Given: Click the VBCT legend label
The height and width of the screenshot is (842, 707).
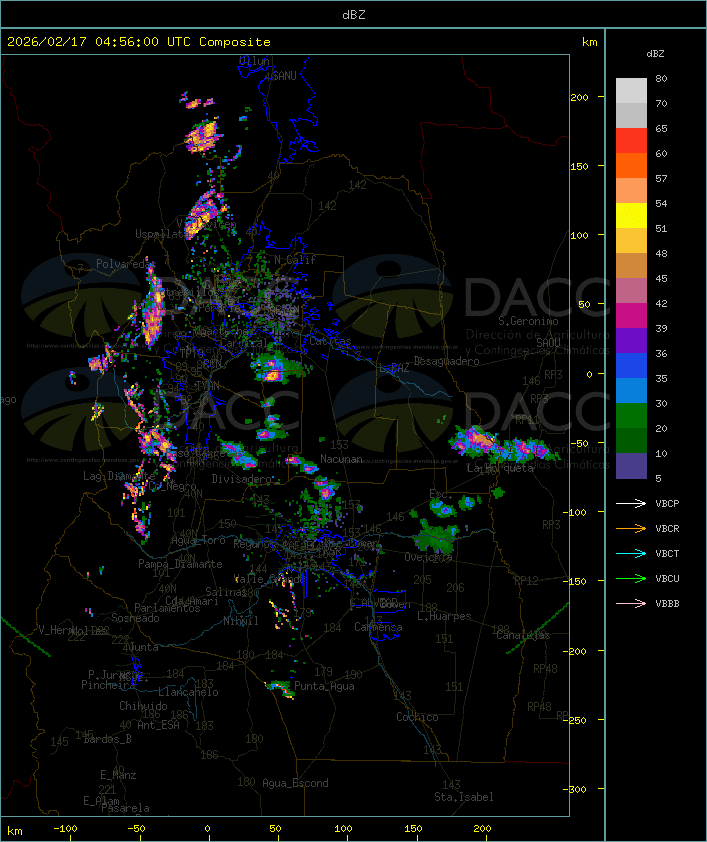Looking at the screenshot, I should [x=667, y=554].
